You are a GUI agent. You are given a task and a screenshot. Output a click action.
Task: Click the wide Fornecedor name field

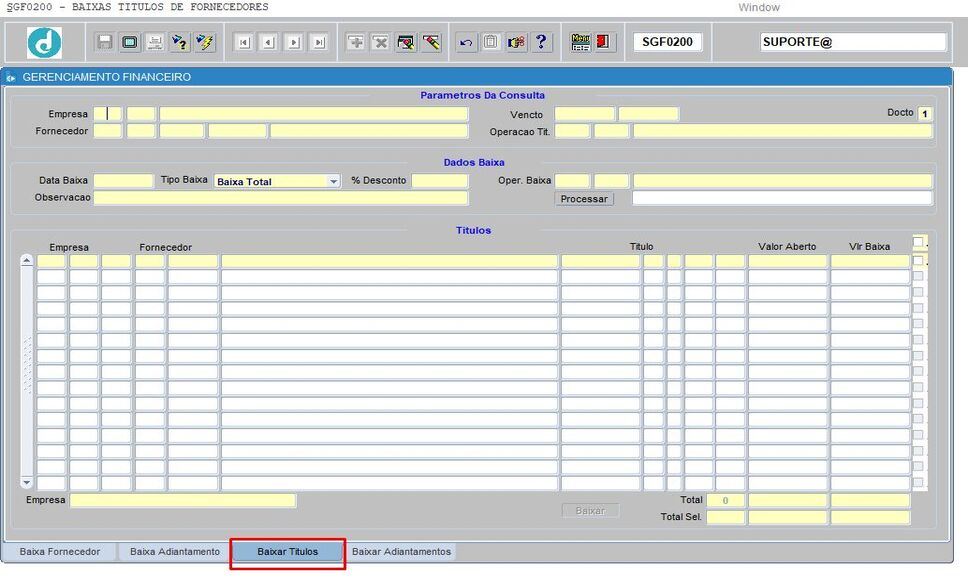pos(369,131)
